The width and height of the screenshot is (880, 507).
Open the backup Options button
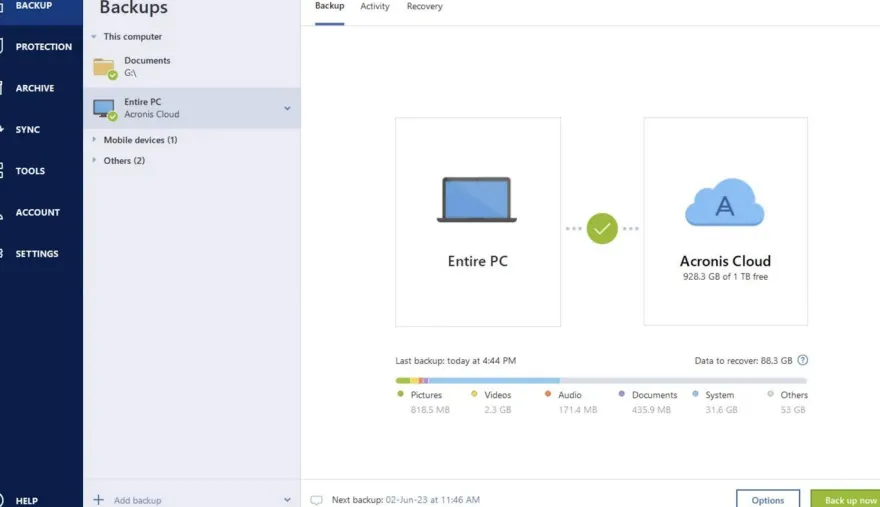pyautogui.click(x=768, y=499)
